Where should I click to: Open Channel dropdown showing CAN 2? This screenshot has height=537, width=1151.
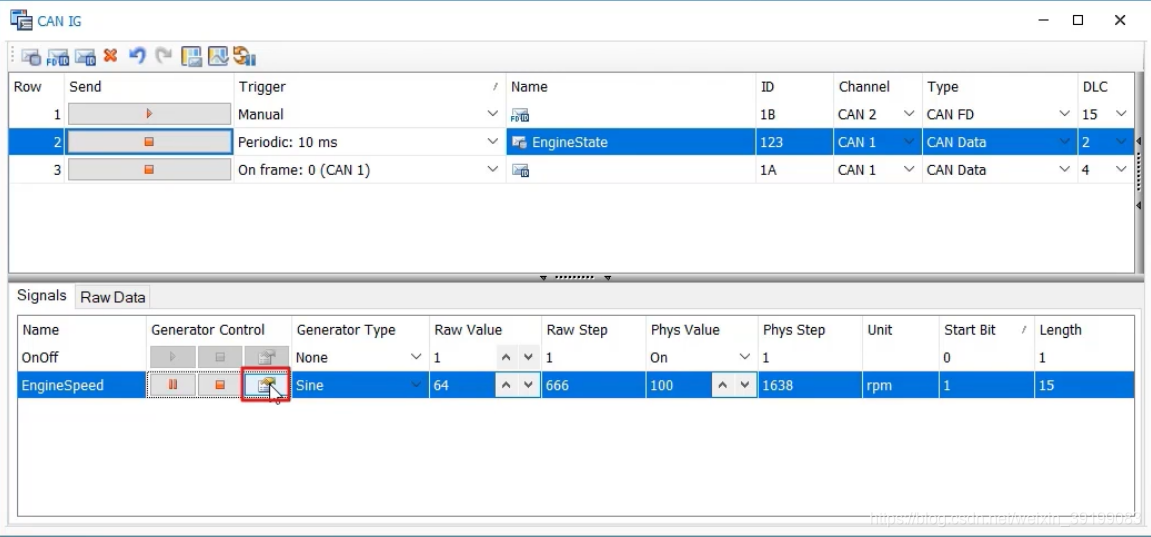click(x=909, y=114)
